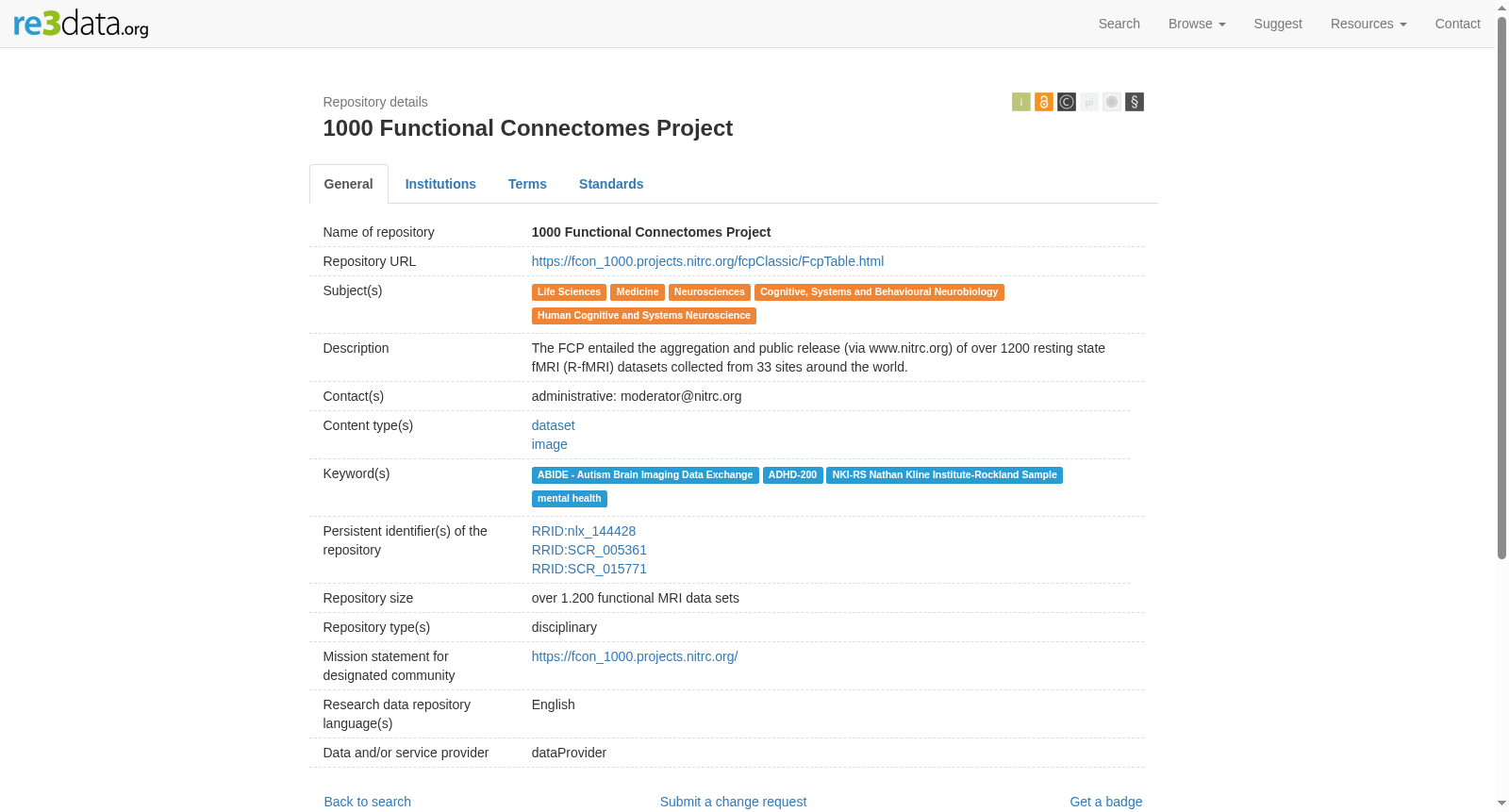Open the RRID:SCR_015771 identifier link

(589, 569)
